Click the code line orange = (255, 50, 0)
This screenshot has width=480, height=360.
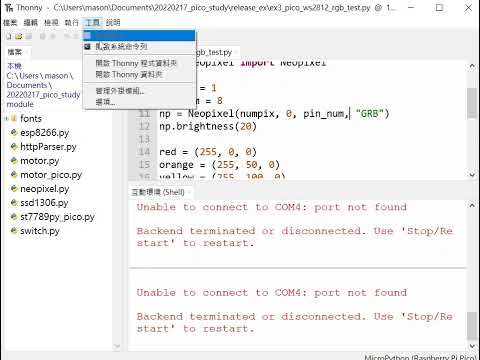(x=219, y=165)
